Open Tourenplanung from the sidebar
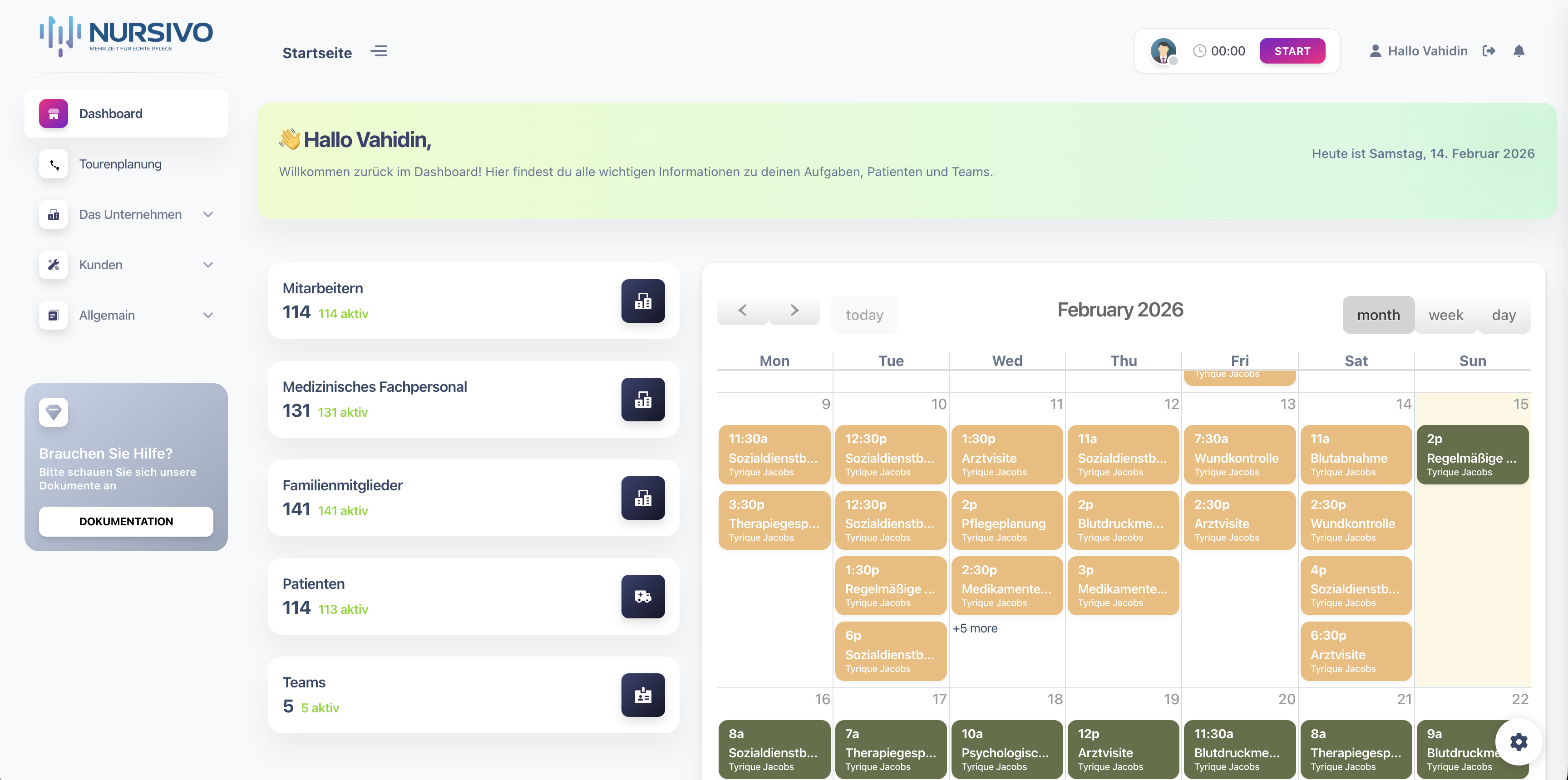Viewport: 1568px width, 780px height. (120, 164)
